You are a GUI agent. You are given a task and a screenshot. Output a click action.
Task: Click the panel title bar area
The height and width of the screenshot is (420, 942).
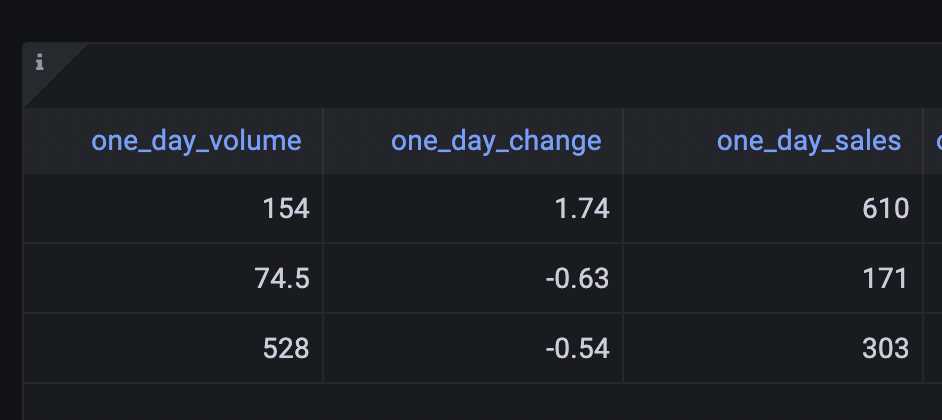coord(511,75)
